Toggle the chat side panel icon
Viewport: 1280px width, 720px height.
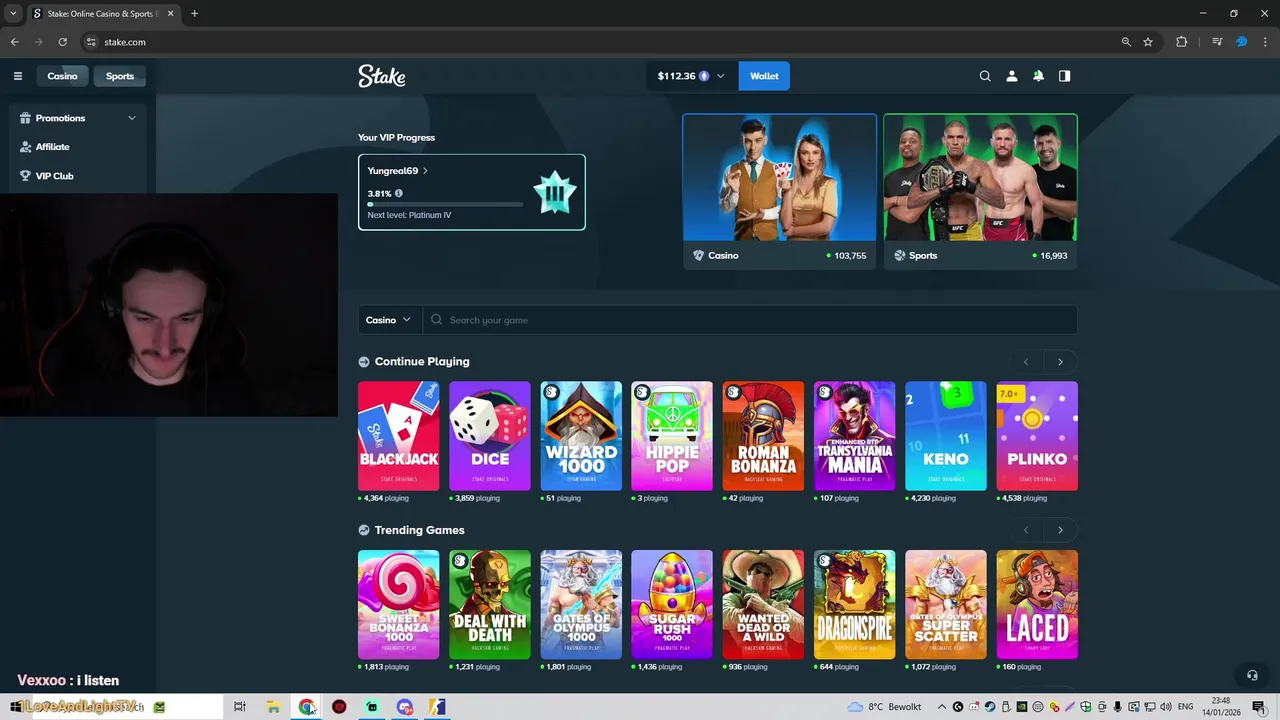point(1064,76)
